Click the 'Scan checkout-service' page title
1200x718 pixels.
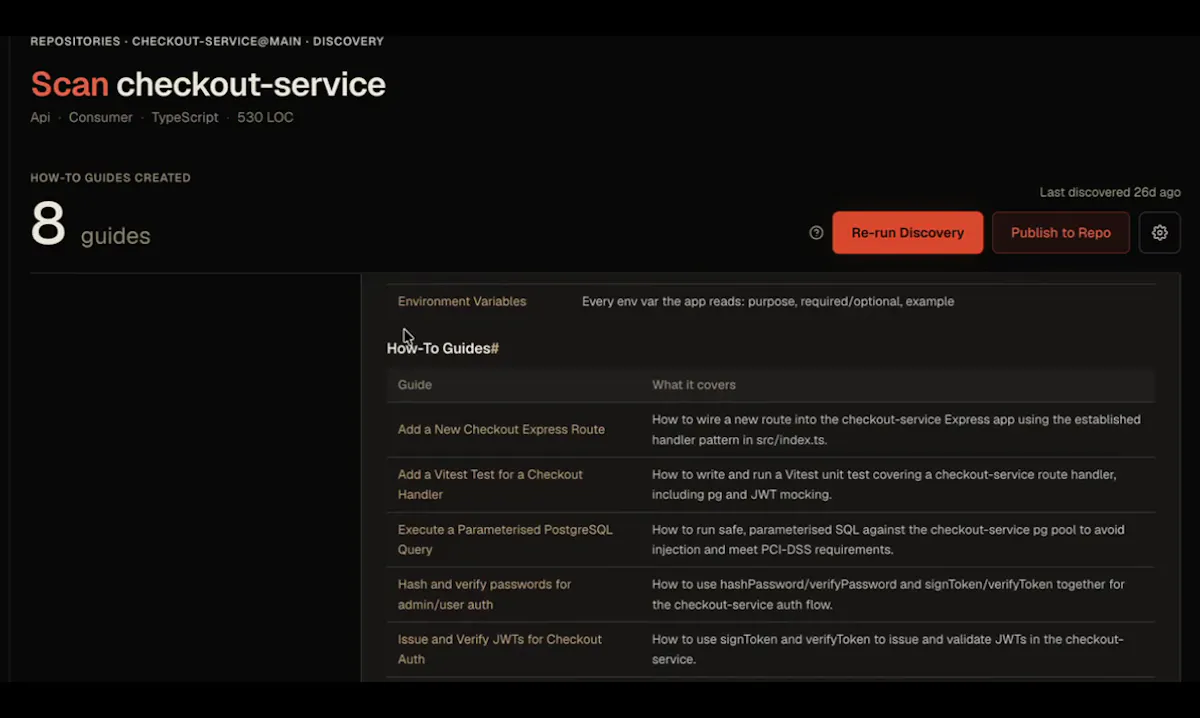208,84
